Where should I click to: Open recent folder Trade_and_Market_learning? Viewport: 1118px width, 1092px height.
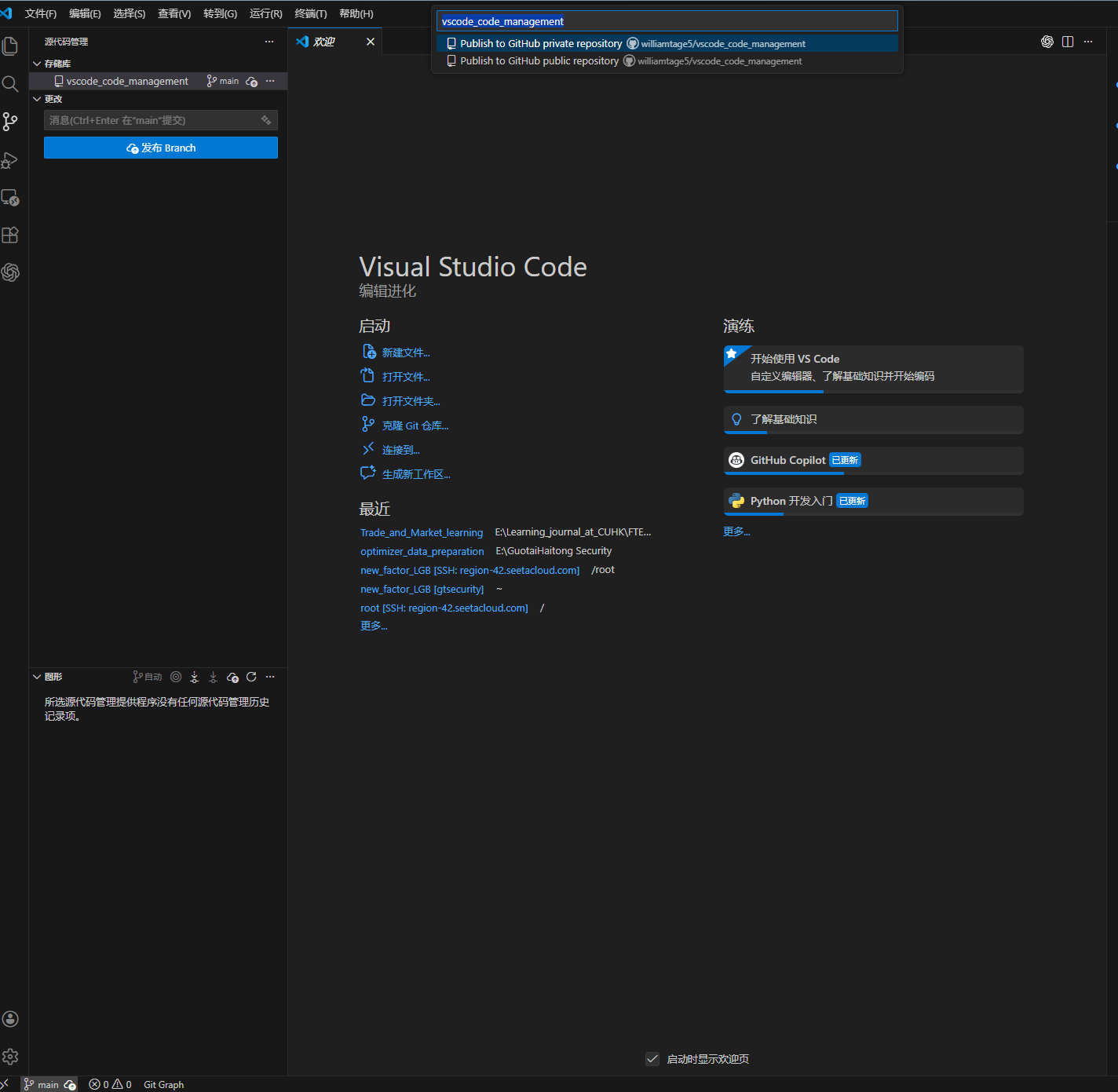click(x=422, y=532)
